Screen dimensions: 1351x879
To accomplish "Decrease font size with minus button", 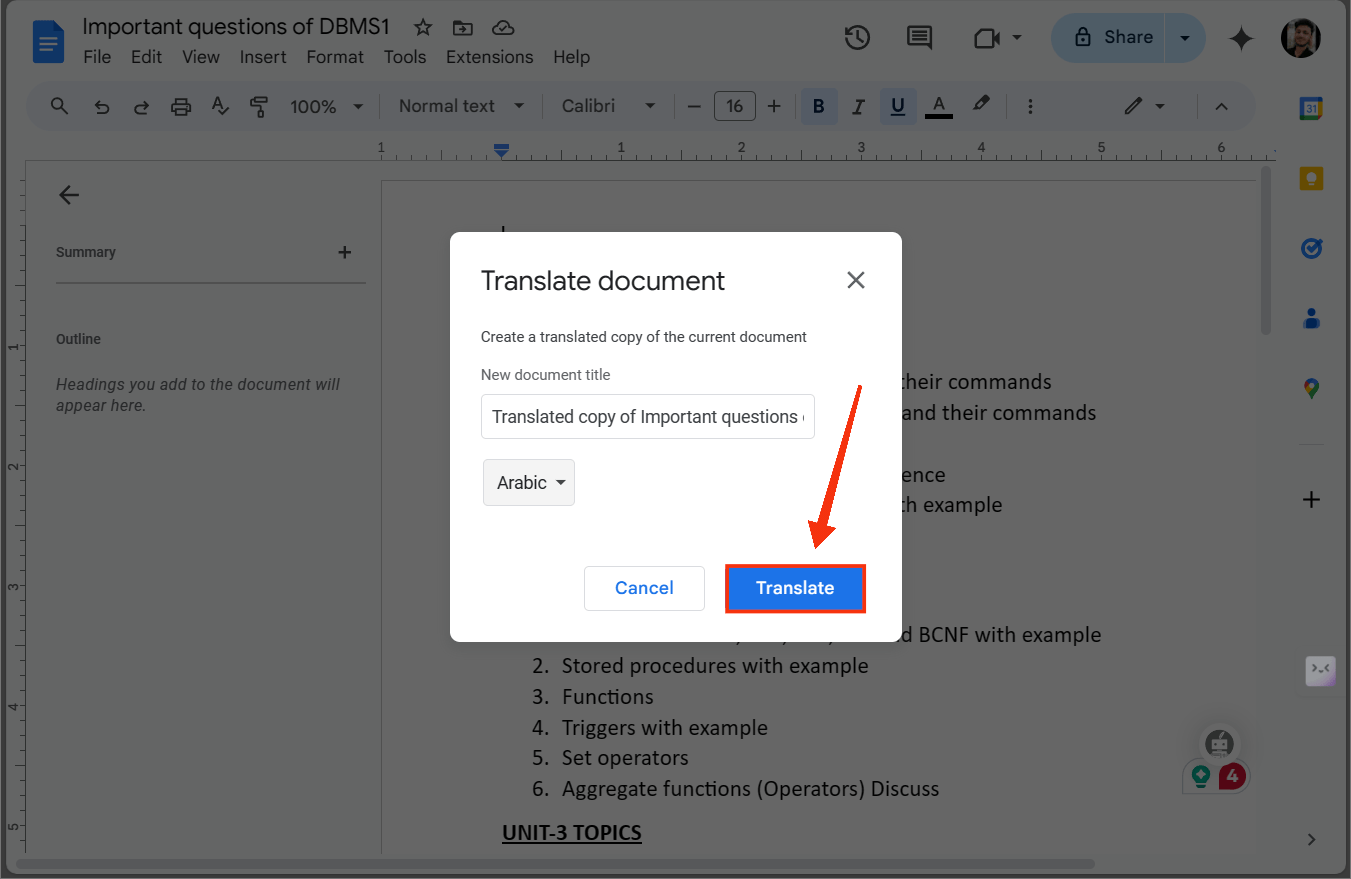I will click(694, 106).
